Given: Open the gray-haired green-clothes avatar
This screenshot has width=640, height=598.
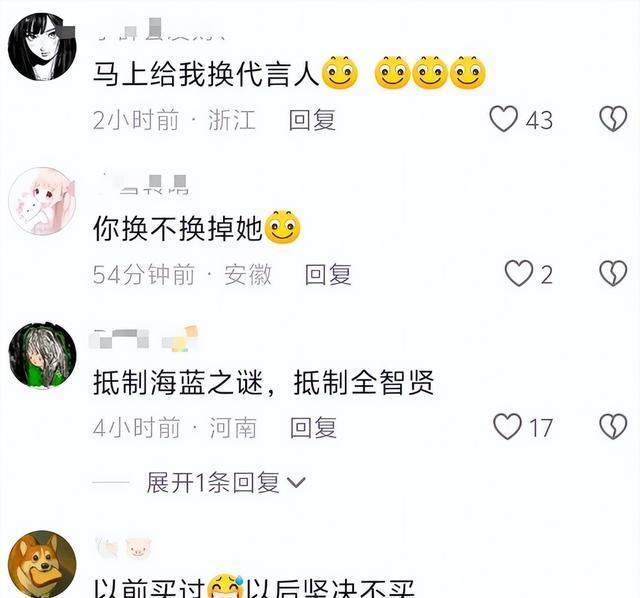Looking at the screenshot, I should point(42,354).
